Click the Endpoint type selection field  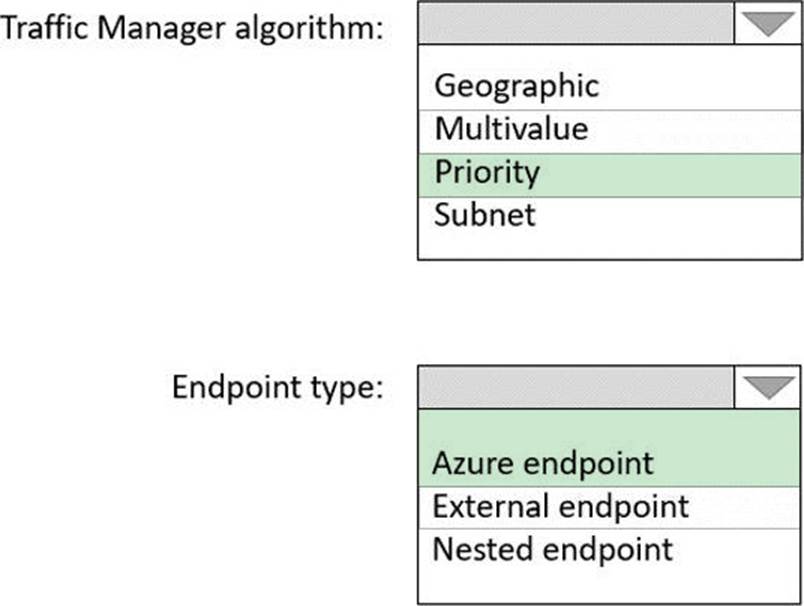[576, 387]
